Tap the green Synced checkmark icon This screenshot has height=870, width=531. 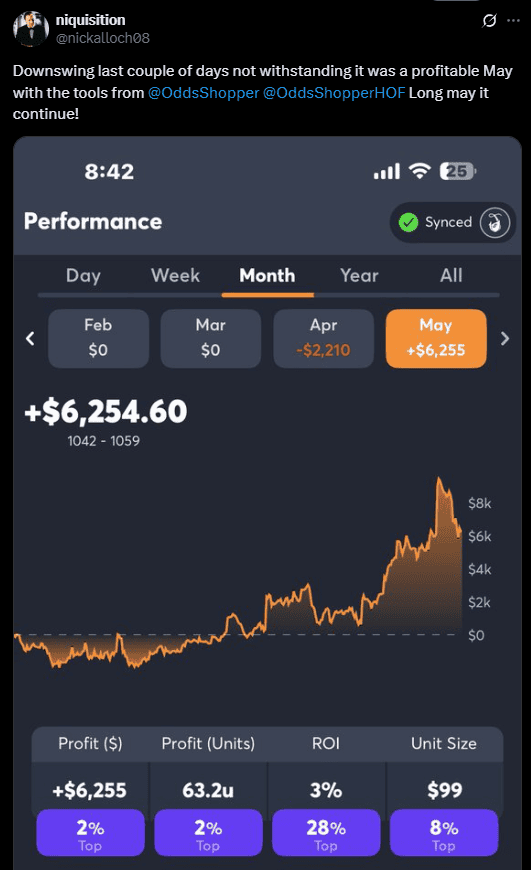(408, 222)
